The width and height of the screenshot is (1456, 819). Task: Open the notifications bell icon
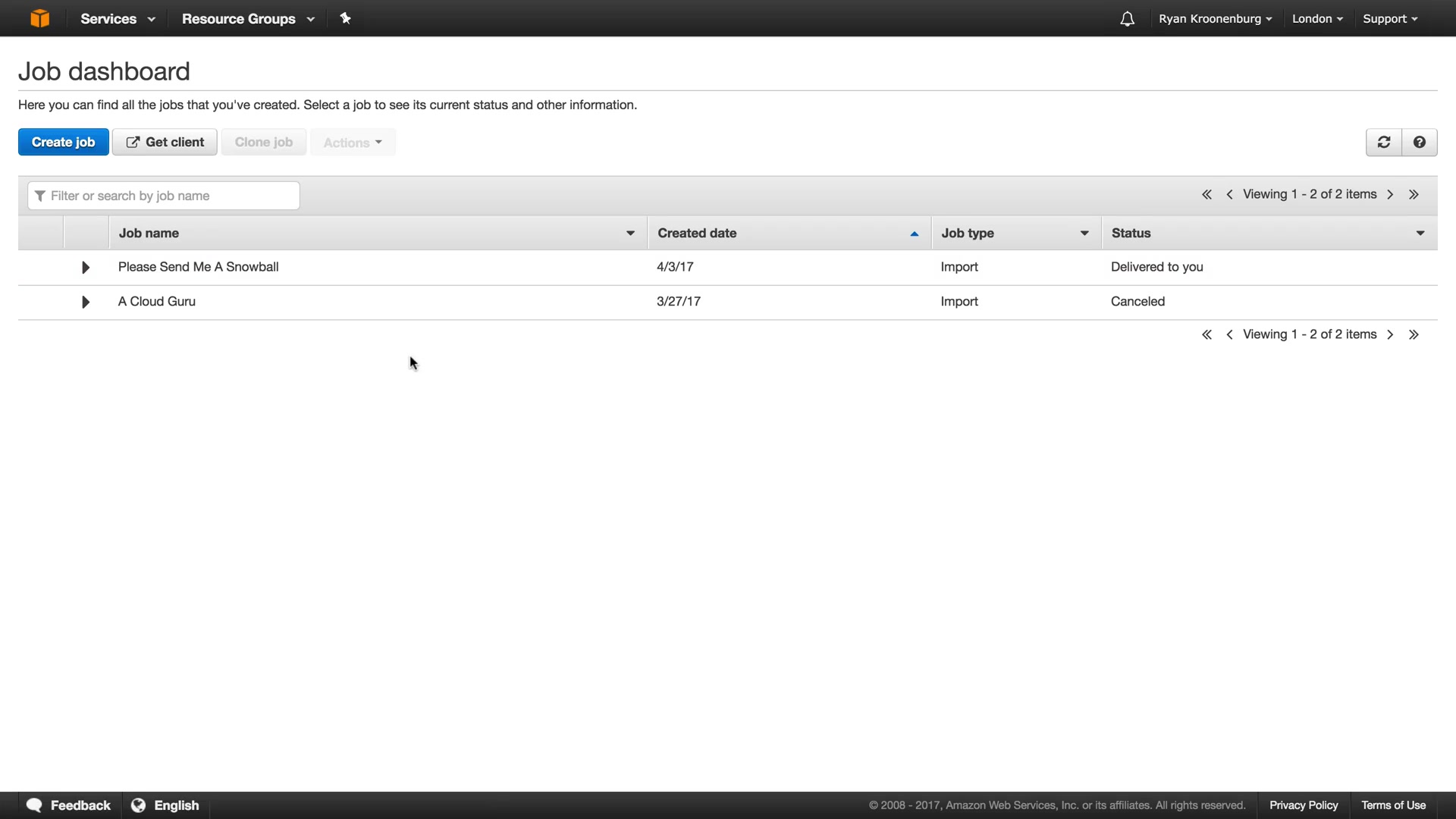click(1127, 19)
